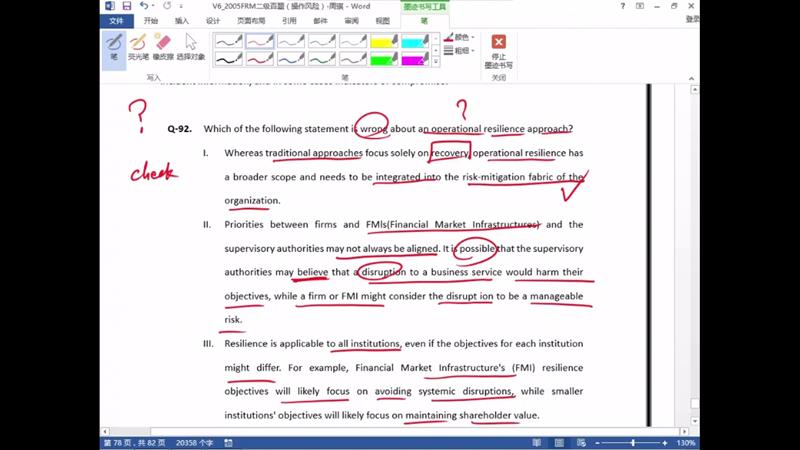Click the Redo/Repeat icon

[167, 6]
